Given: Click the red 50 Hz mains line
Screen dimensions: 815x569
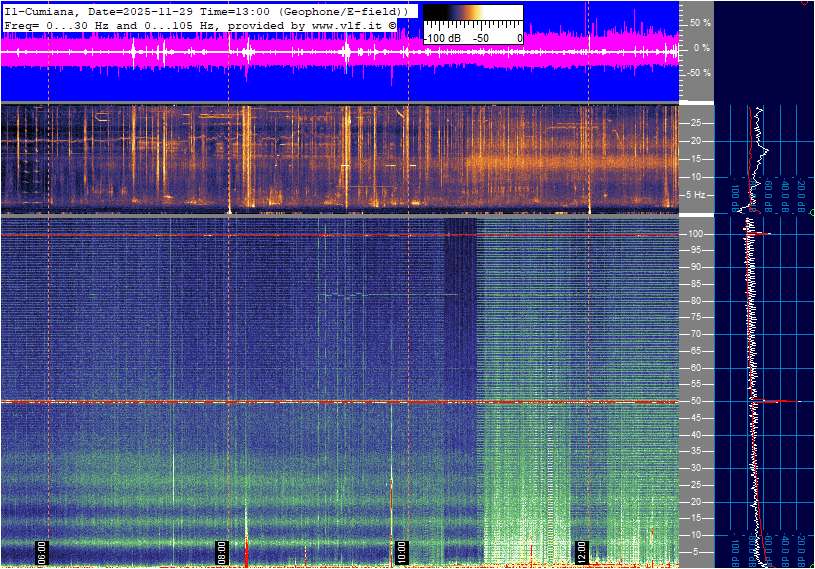Looking at the screenshot, I should click(300, 402).
